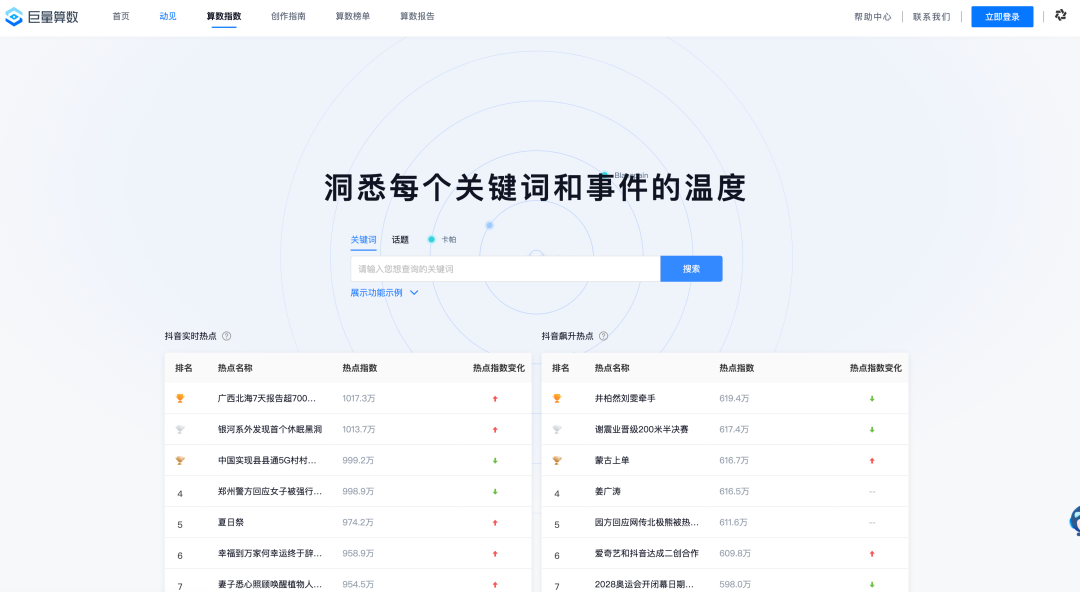Click bronze trophy icon beside 中国实现县县通5G
The height and width of the screenshot is (592, 1080).
pyautogui.click(x=180, y=460)
